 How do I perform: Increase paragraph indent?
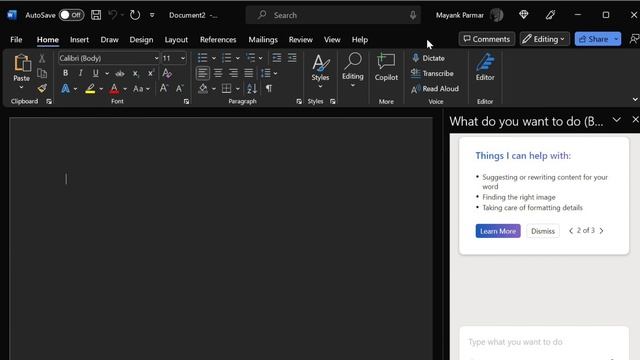click(292, 58)
